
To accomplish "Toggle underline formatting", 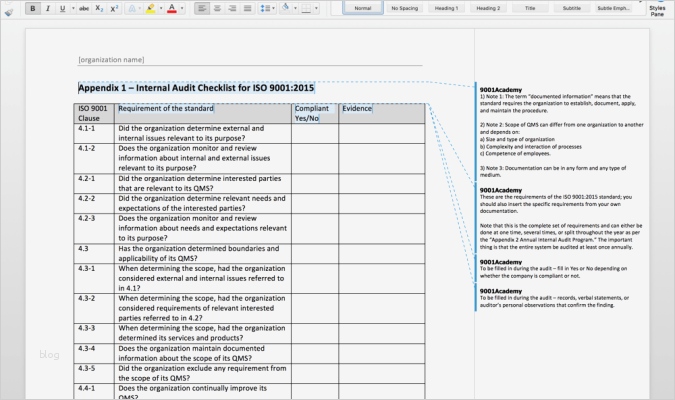I will [60, 7].
